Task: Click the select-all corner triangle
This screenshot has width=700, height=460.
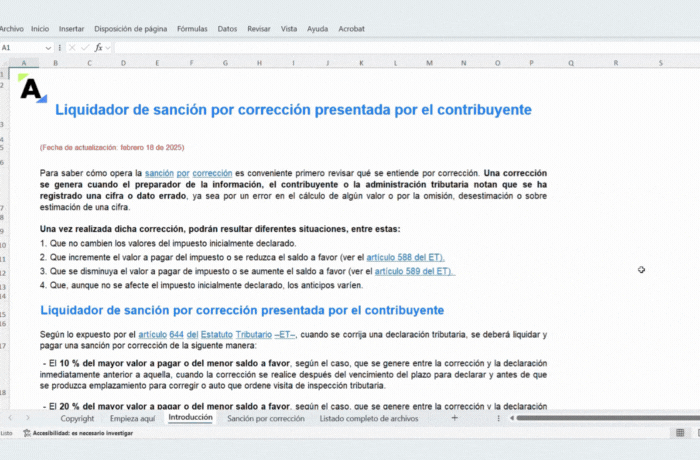Action: point(4,63)
